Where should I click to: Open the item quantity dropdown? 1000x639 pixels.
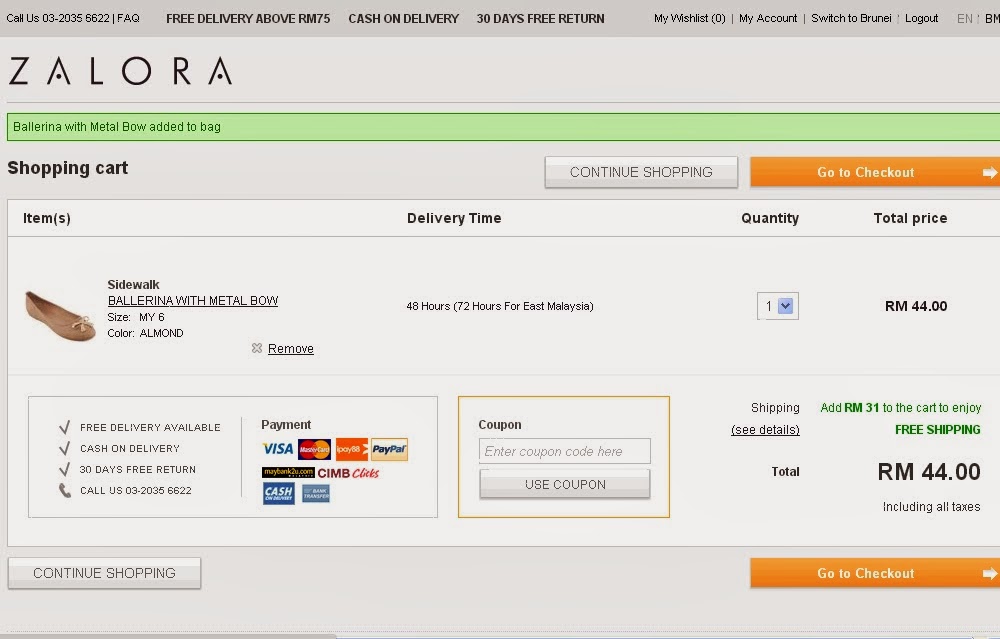tap(778, 306)
